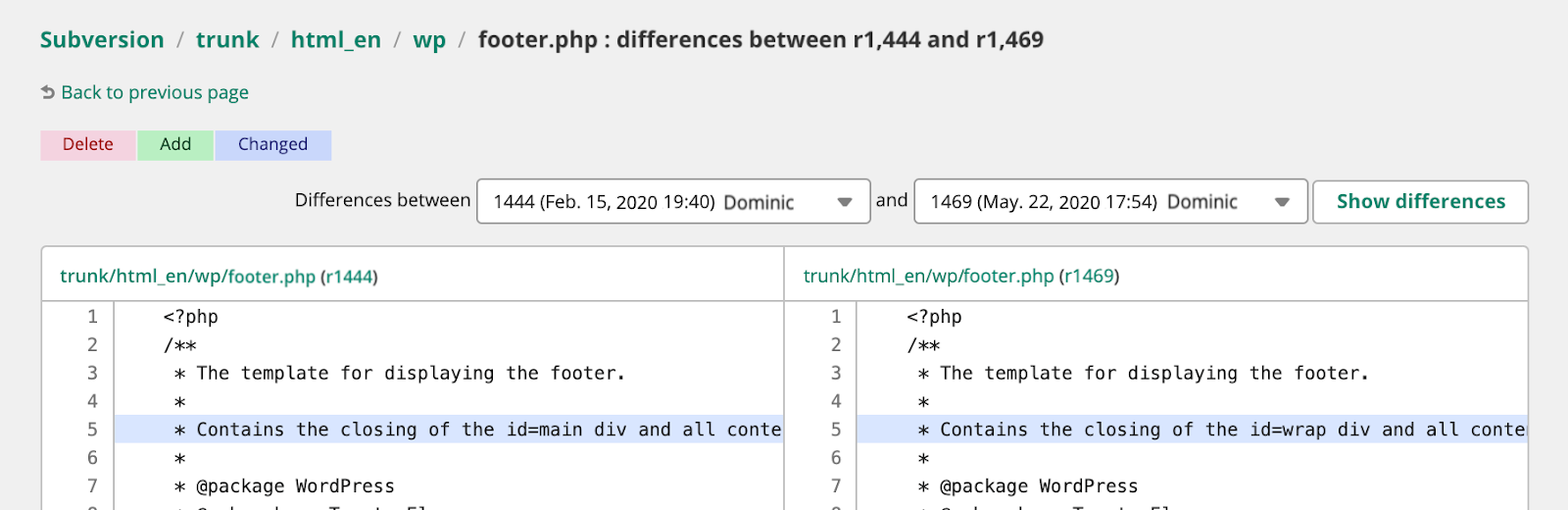Click changed line 5 in right pane
Viewport: 1568px width, 510px height.
[1192, 430]
